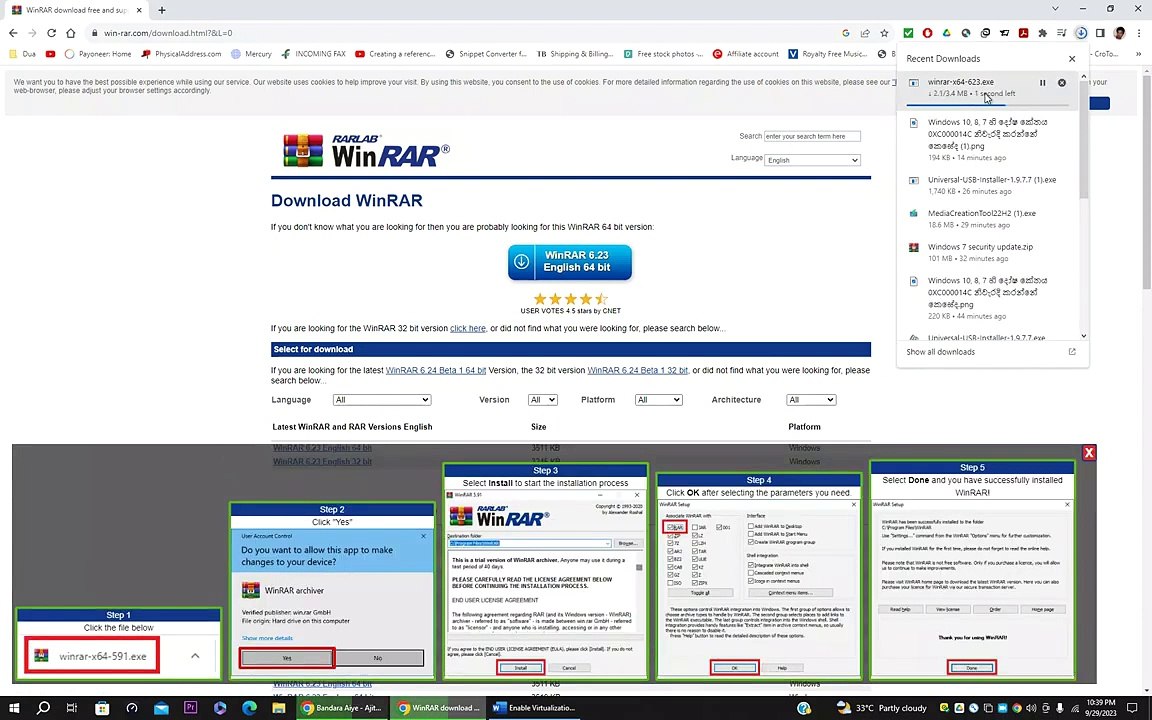The width and height of the screenshot is (1152, 720).
Task: Expand the hidden bookmarks chevron
Action: click(x=1139, y=54)
